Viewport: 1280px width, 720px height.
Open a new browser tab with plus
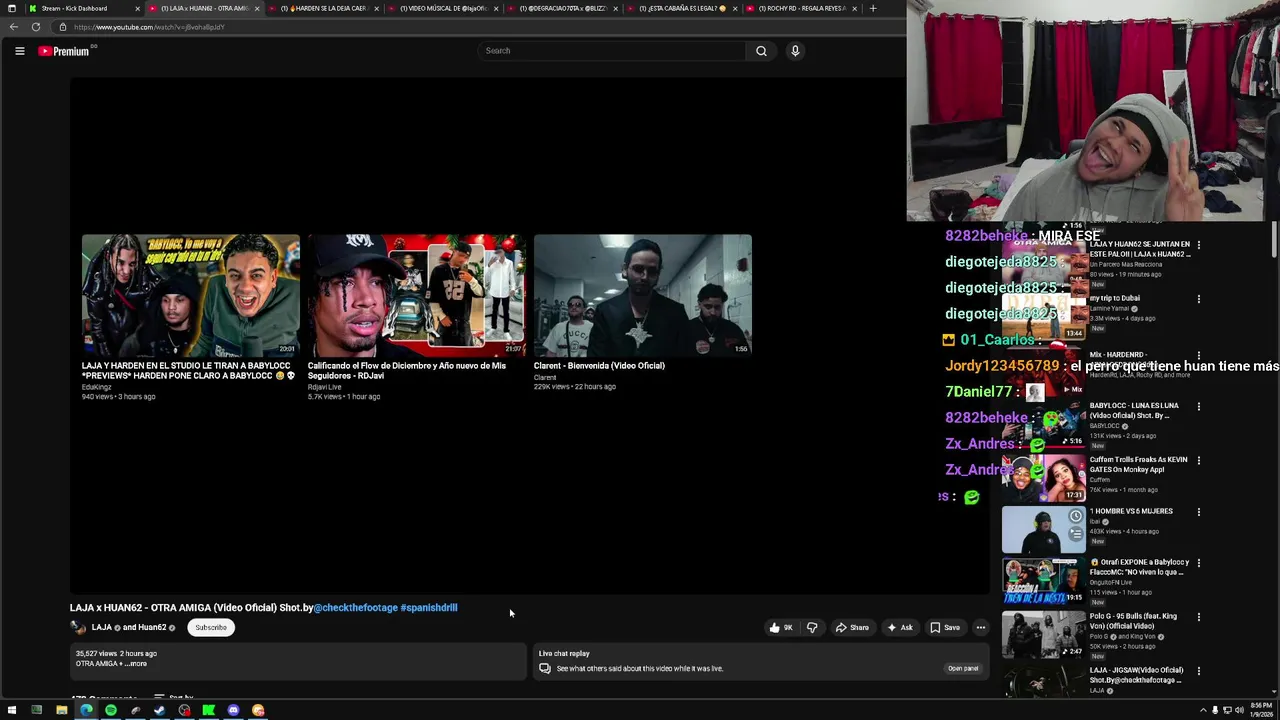tap(873, 8)
